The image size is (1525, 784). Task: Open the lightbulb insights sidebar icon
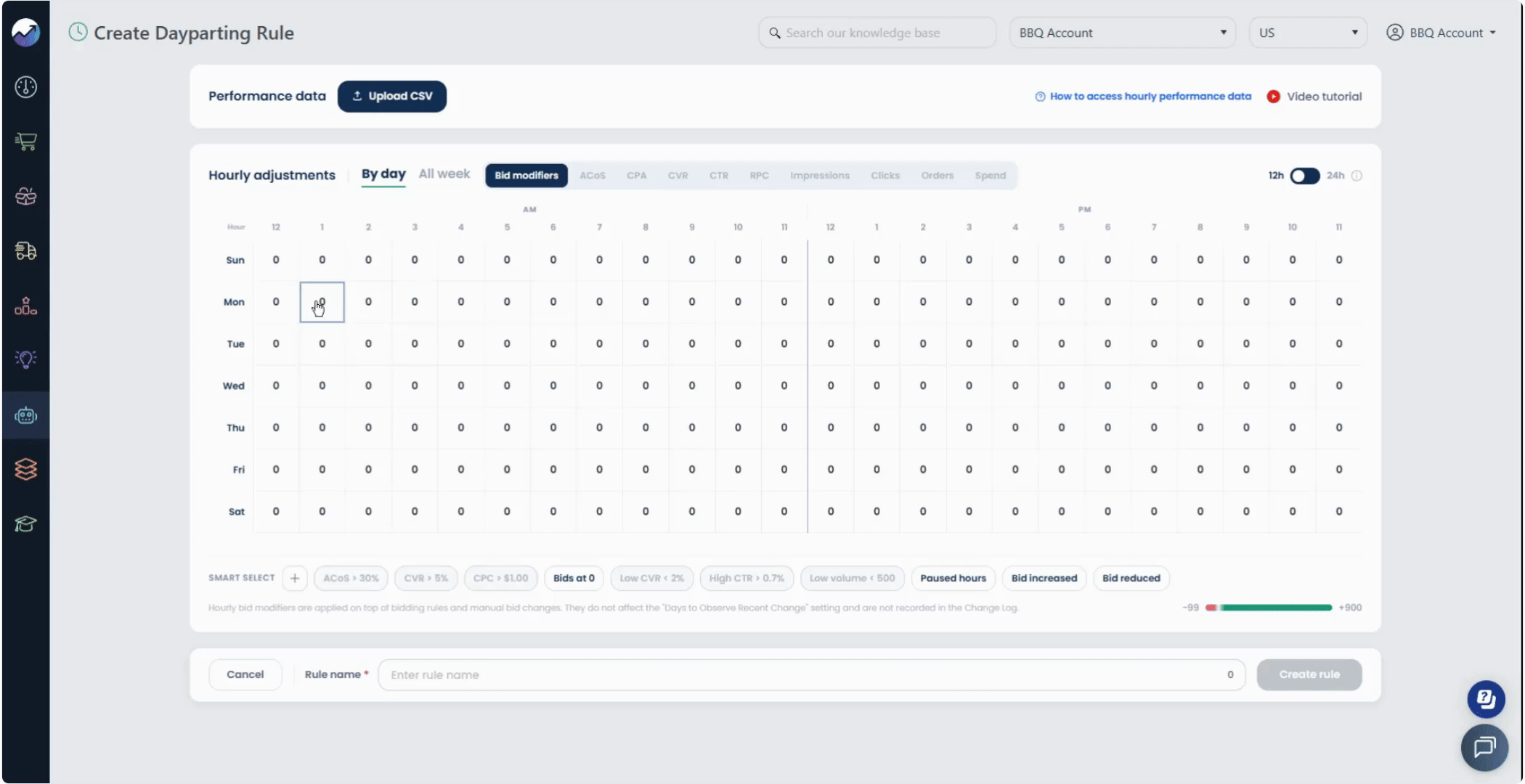[x=26, y=359]
